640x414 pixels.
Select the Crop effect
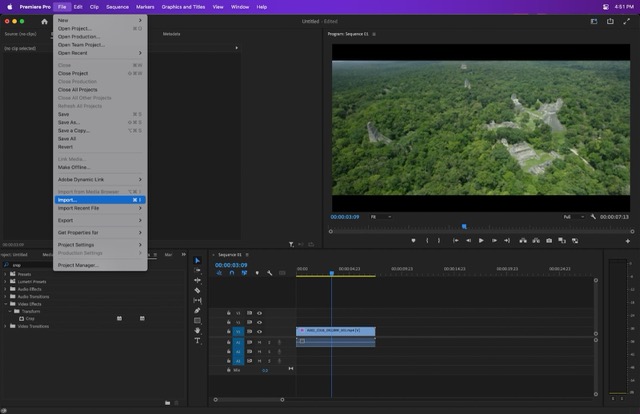[x=30, y=318]
